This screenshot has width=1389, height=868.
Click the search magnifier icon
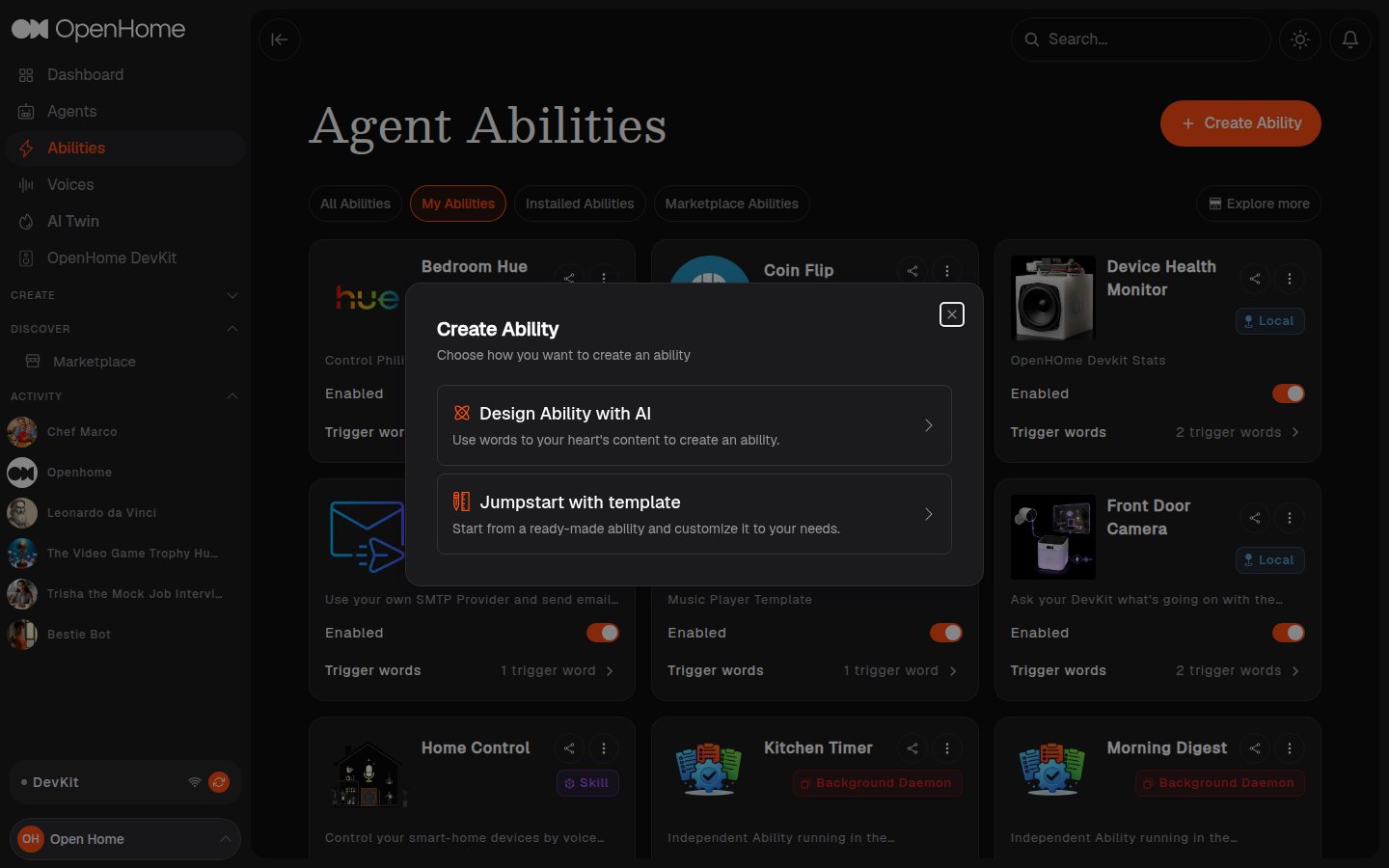[1031, 40]
